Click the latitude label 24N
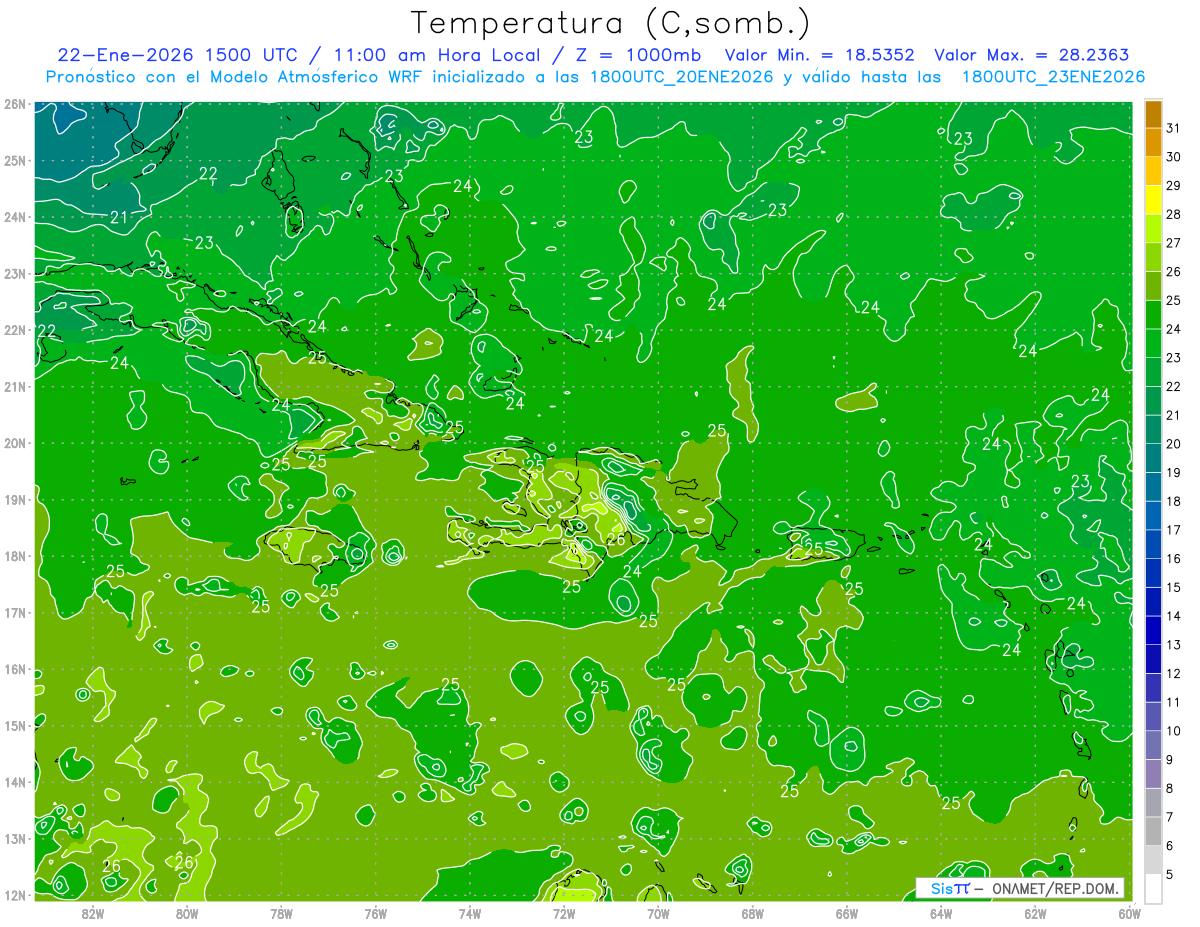1200x927 pixels. [15, 217]
